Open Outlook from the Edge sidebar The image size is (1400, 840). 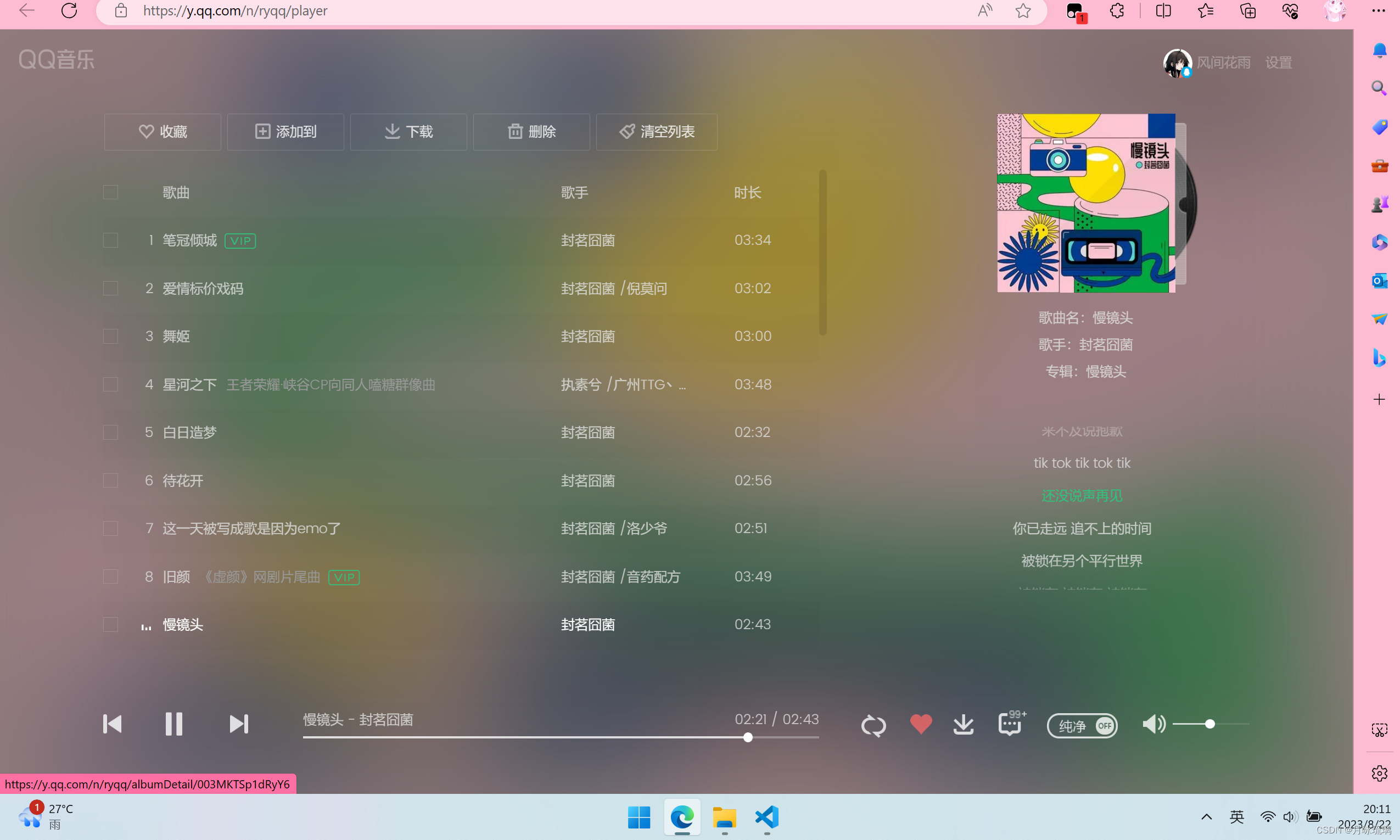tap(1379, 279)
